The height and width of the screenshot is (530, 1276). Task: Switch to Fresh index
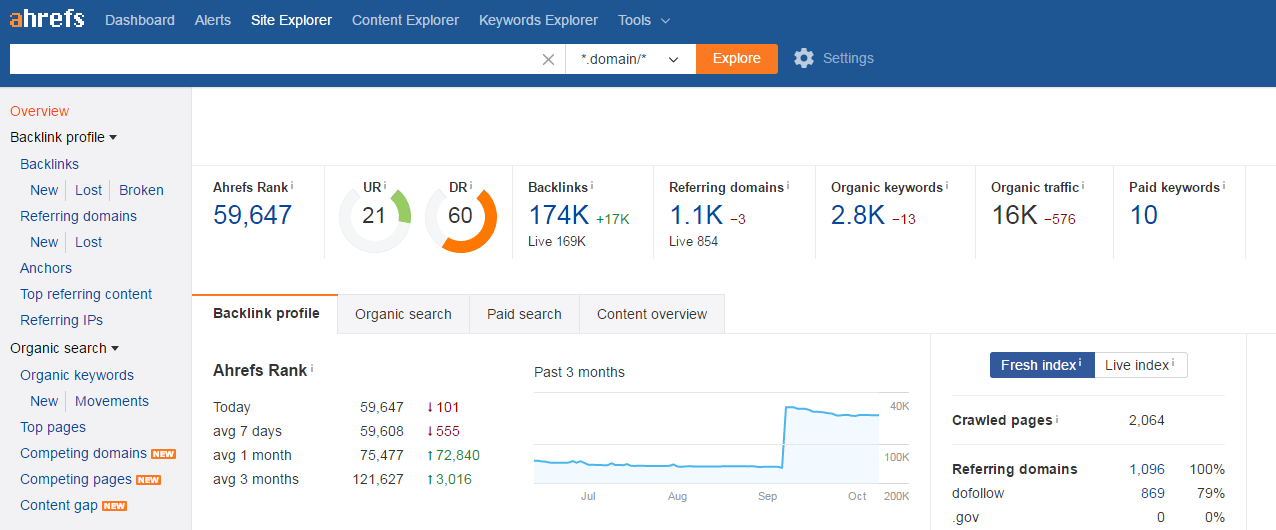[1041, 365]
